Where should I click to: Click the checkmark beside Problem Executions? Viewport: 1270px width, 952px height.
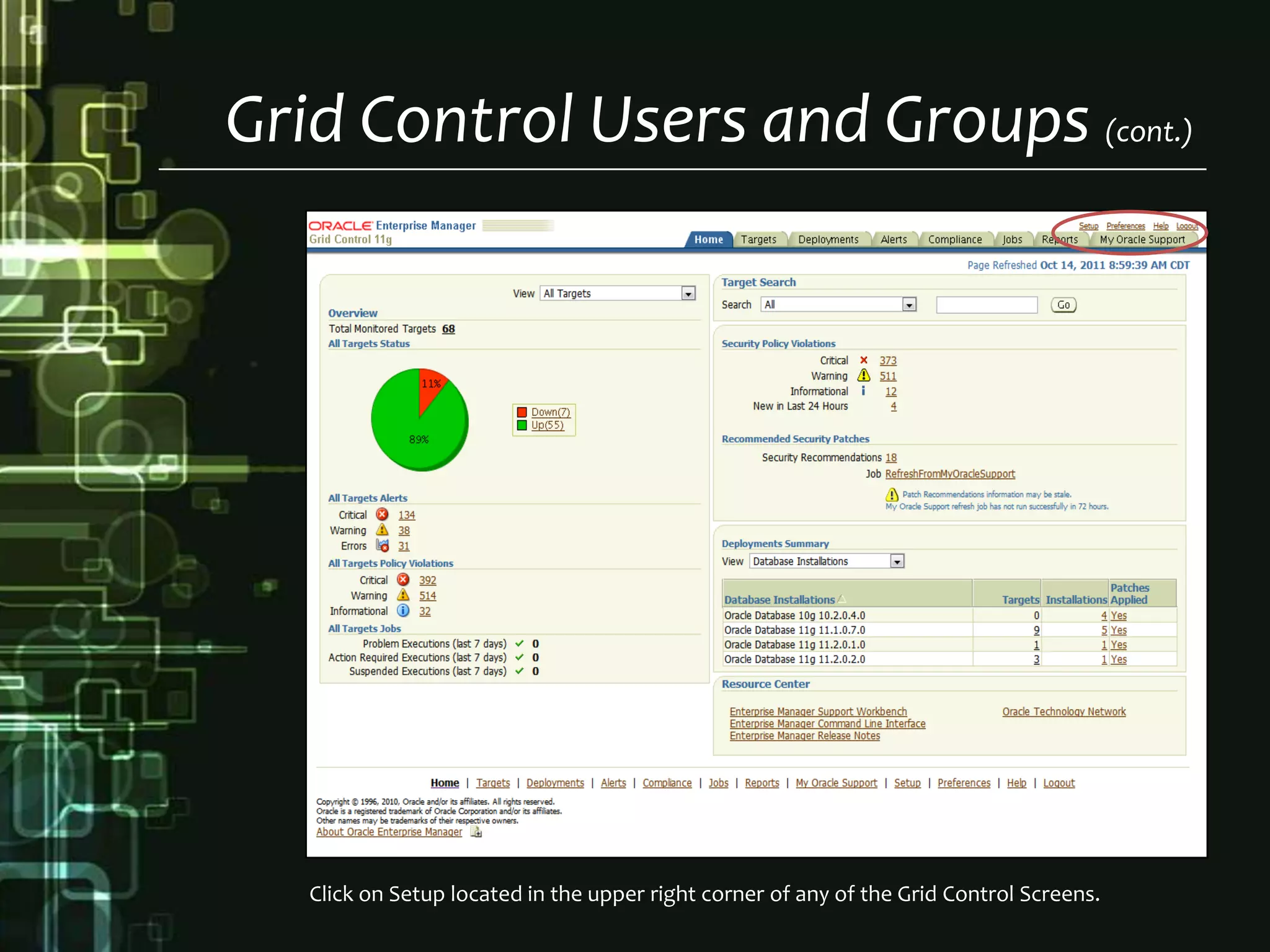click(x=520, y=643)
